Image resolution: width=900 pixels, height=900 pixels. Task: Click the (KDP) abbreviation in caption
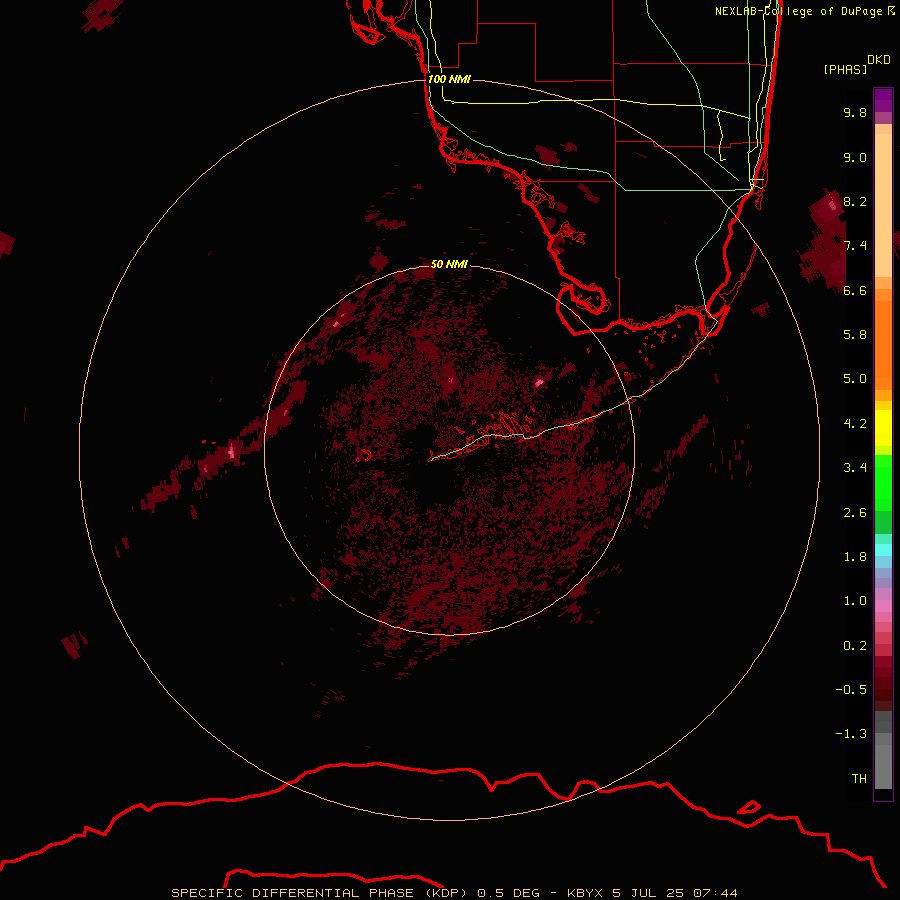point(447,893)
